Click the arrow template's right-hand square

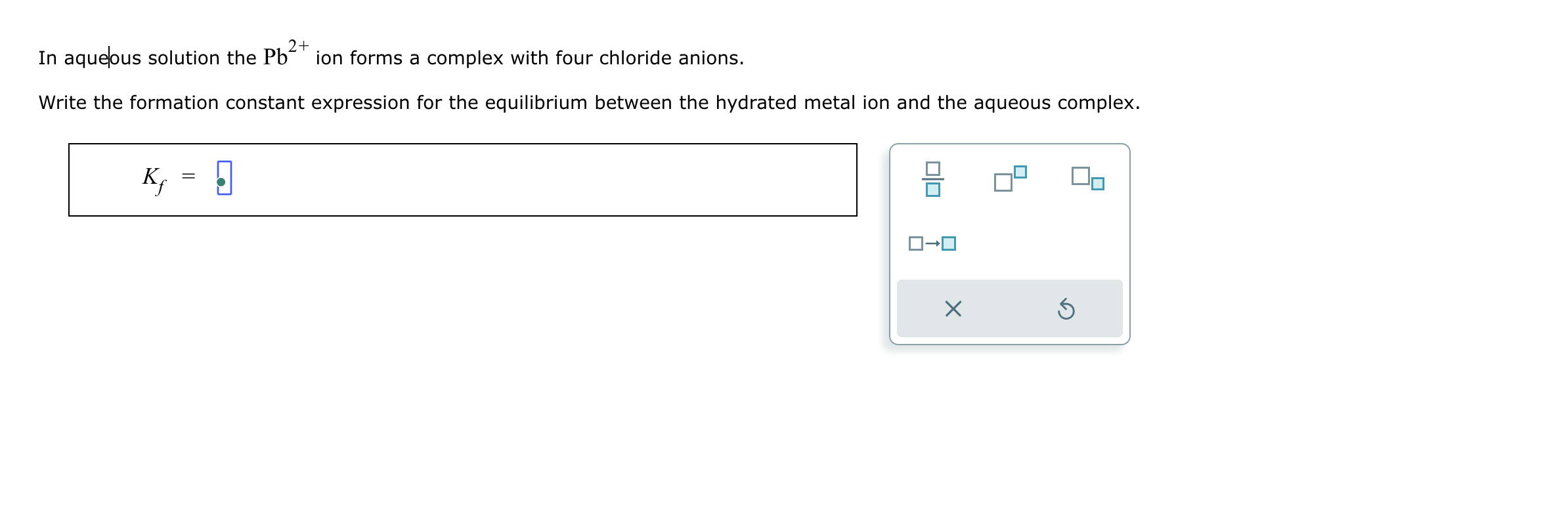coord(948,243)
